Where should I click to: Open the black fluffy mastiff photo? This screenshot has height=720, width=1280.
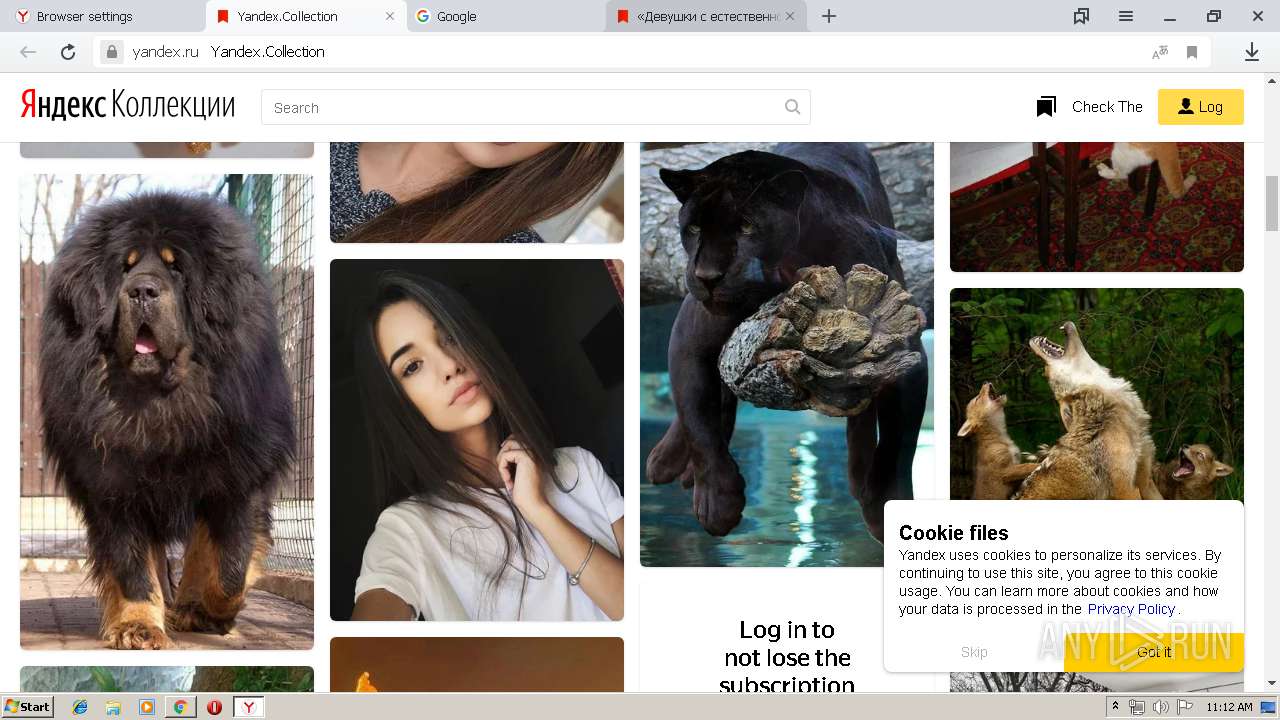click(x=167, y=412)
